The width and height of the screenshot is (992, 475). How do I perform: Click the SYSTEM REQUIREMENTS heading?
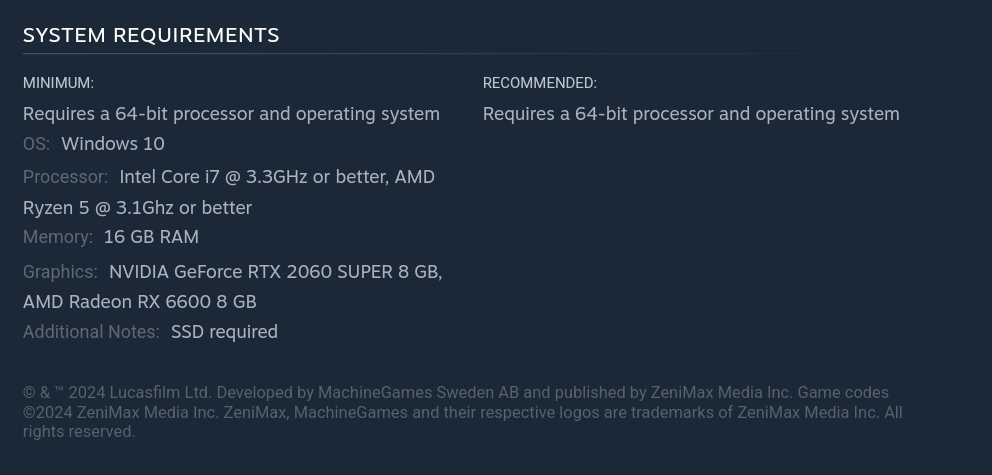[x=151, y=35]
